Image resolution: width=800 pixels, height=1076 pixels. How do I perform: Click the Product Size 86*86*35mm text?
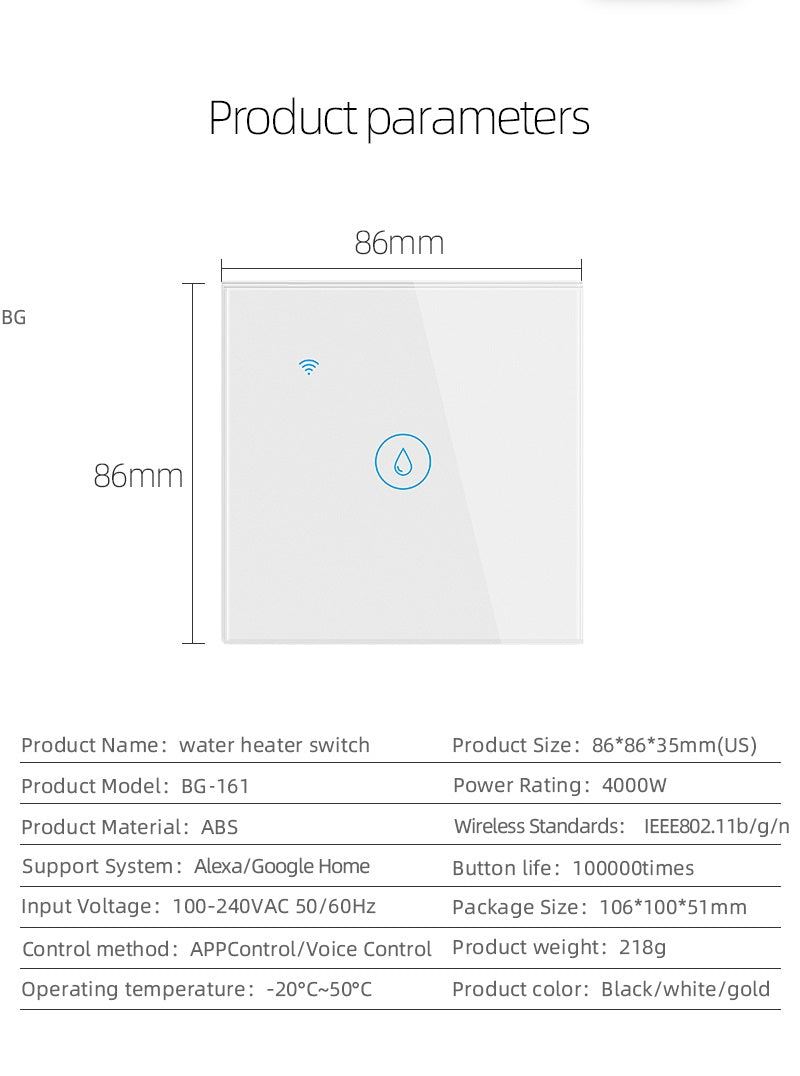coord(605,745)
